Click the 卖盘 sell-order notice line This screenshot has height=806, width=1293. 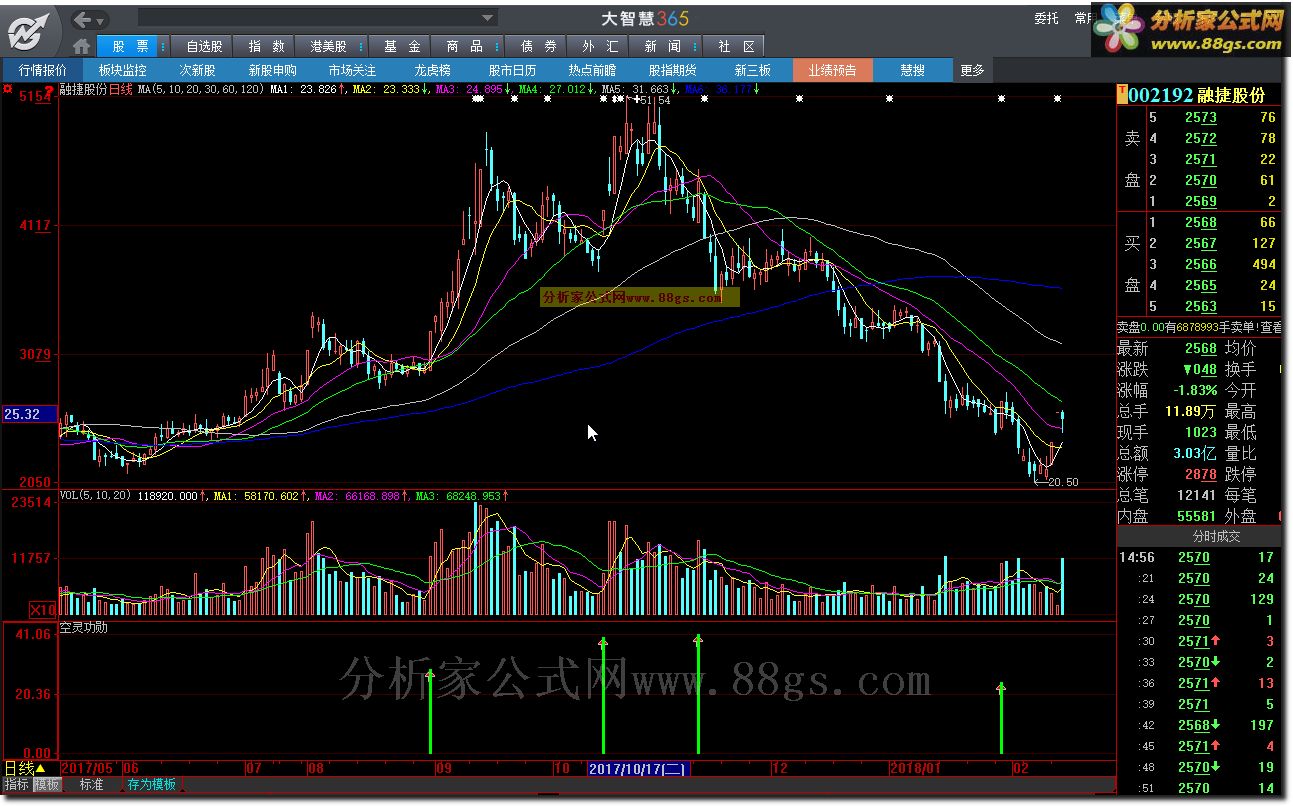[1200, 327]
